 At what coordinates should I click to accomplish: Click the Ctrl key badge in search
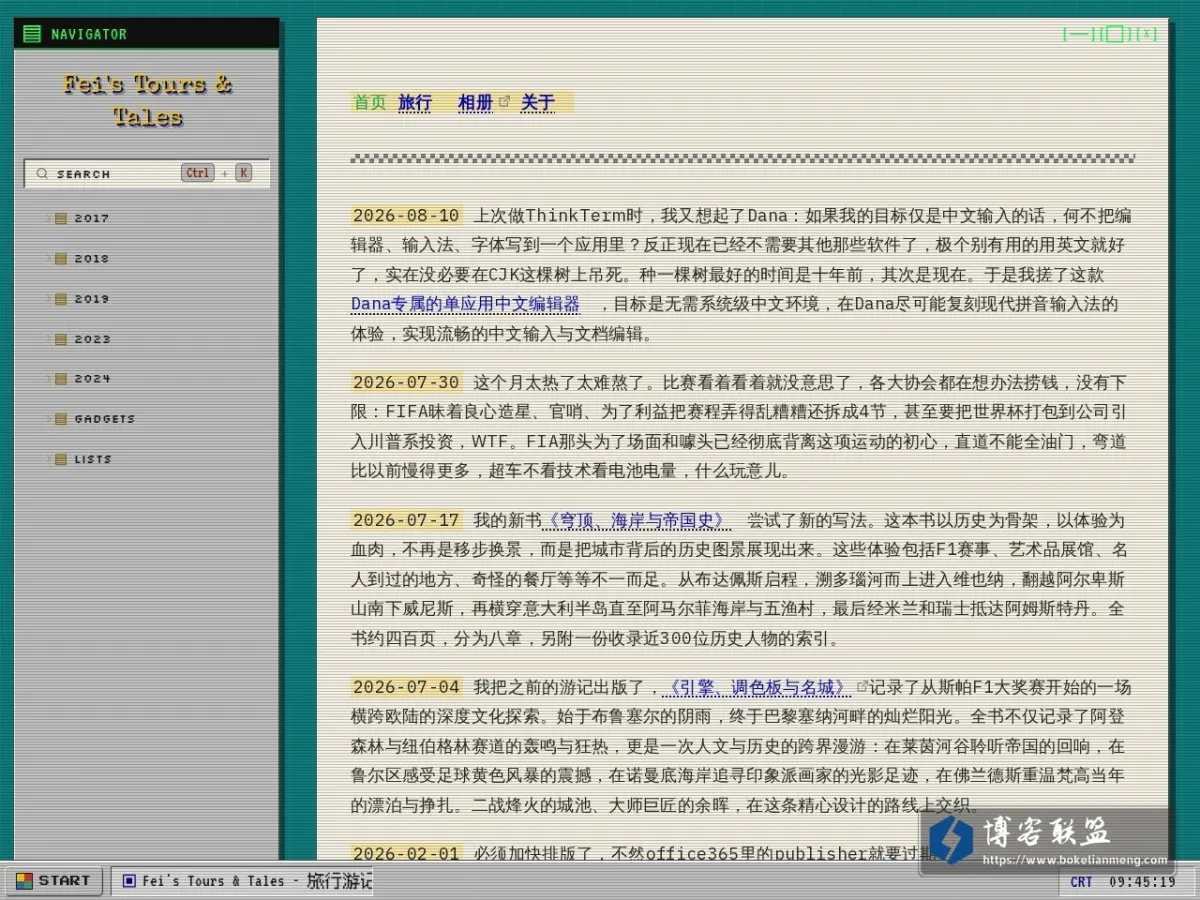198,173
